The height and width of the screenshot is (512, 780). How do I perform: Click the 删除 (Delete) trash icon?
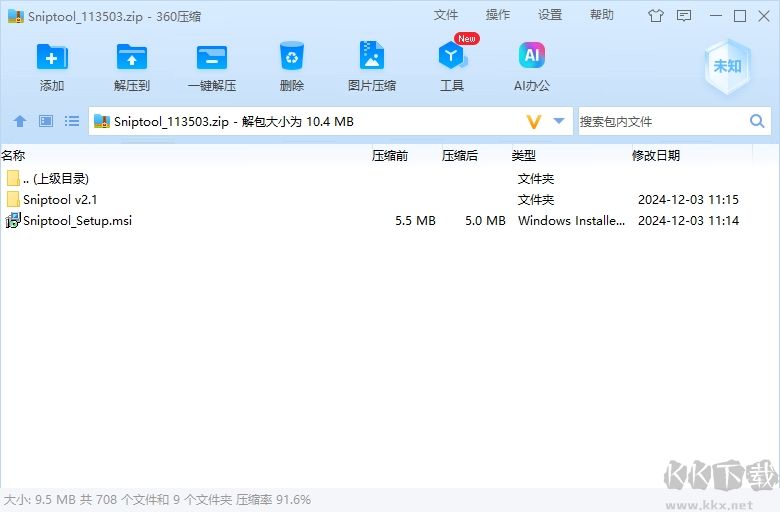[292, 56]
